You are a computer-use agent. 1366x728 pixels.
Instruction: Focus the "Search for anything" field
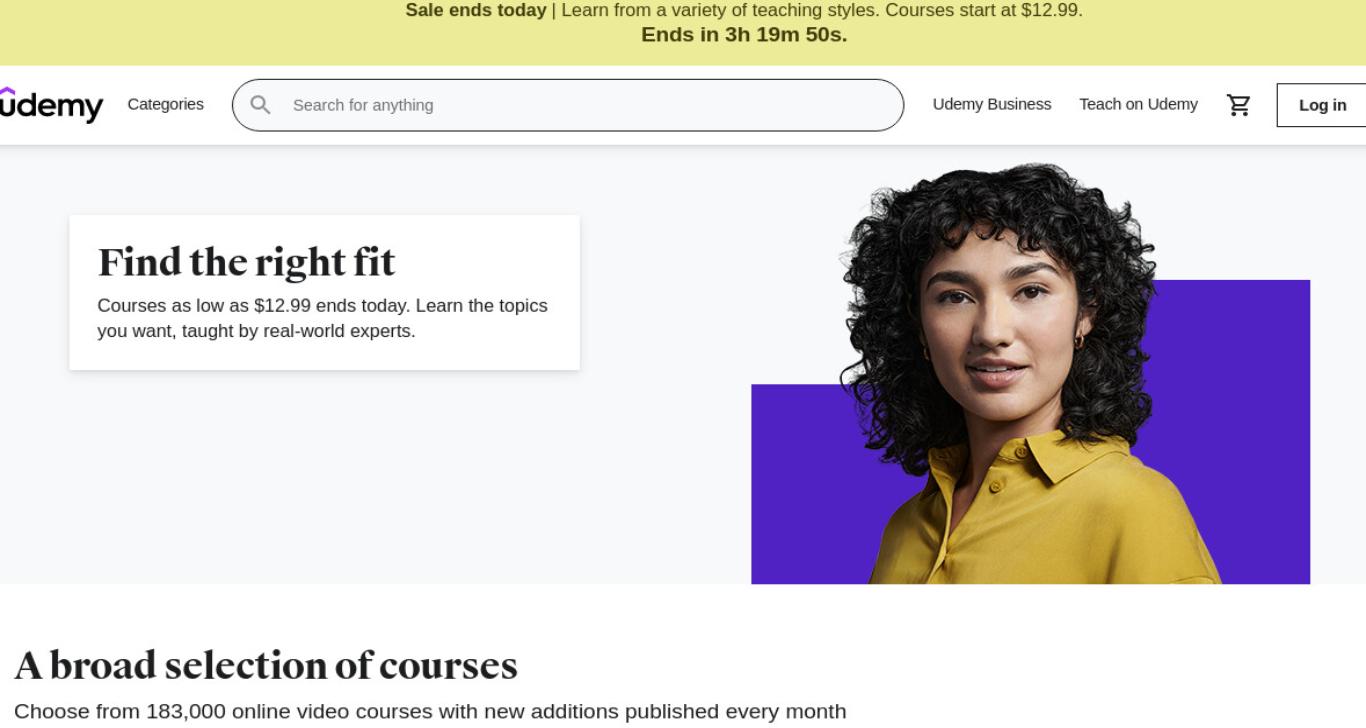pyautogui.click(x=568, y=105)
